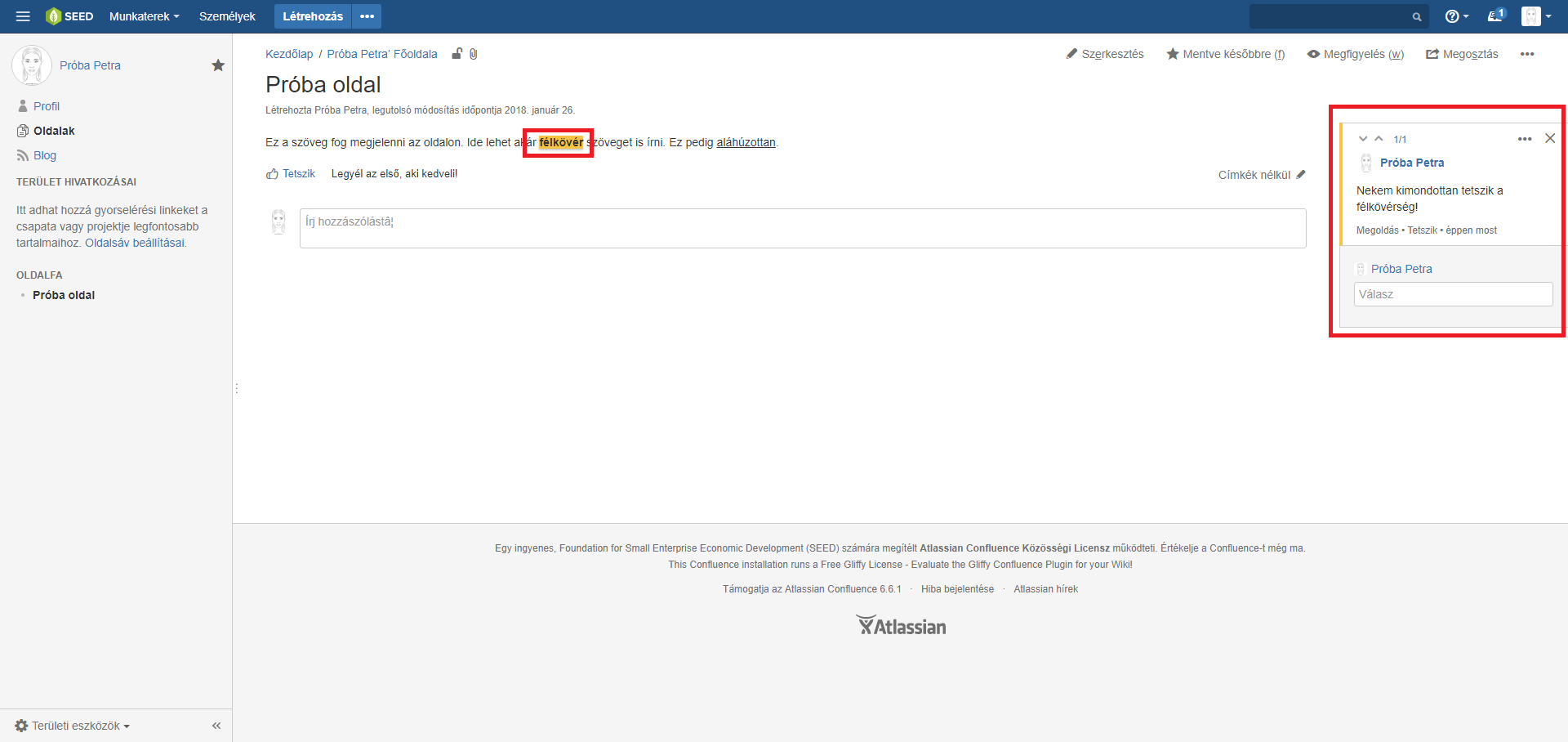1568x742 pixels.
Task: Click the page restrictions padlock icon
Action: (x=457, y=54)
